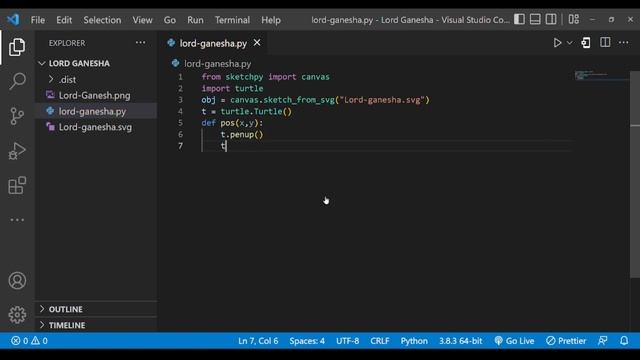Click line number 5 in gutter

(180, 123)
